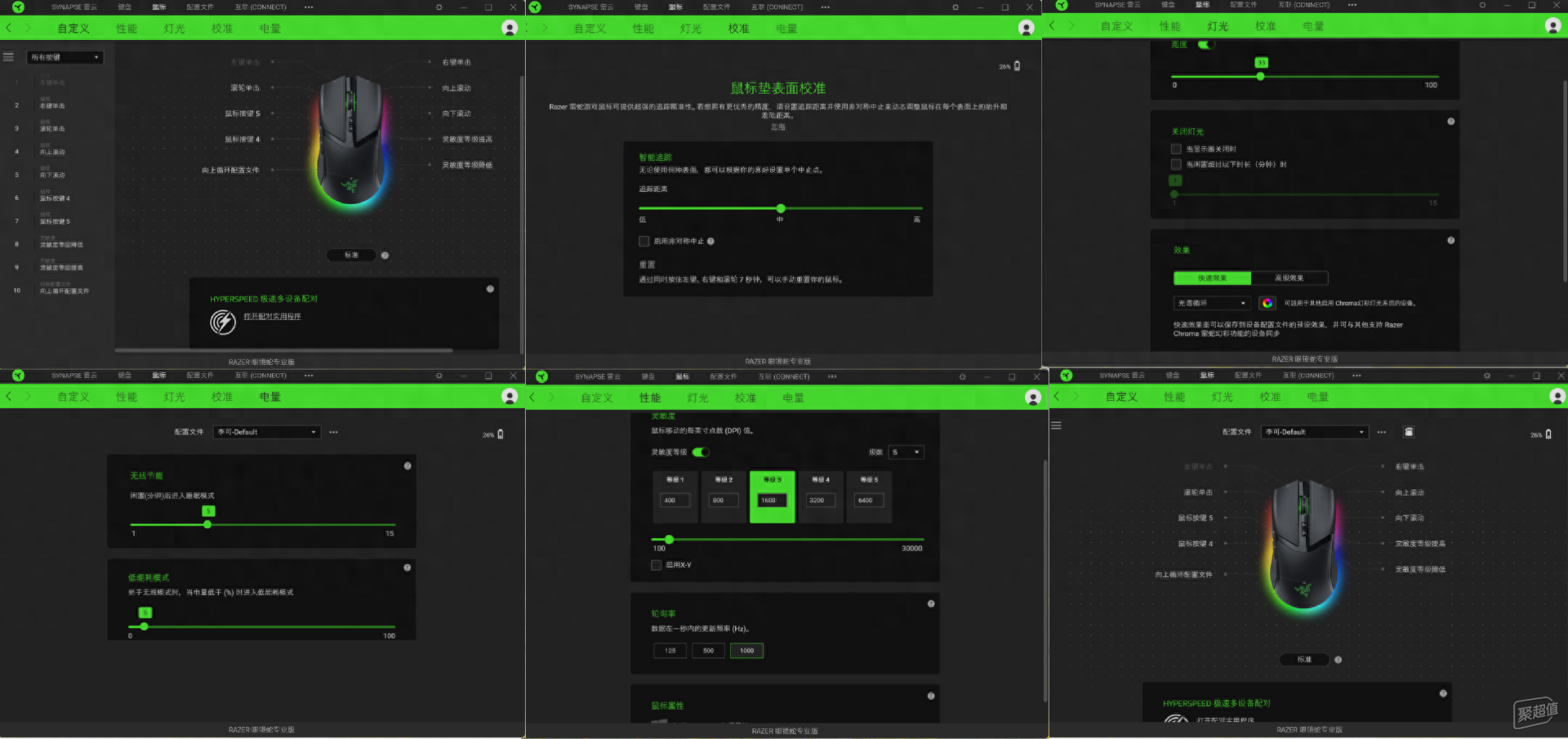Click the HYPERSPEED lightning icon in the 所有按键 Customize window

coord(223,322)
